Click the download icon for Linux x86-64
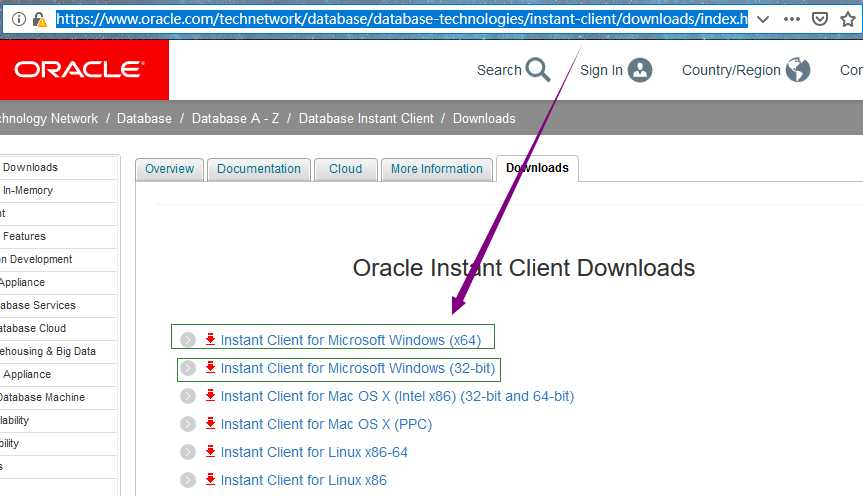The width and height of the screenshot is (863, 496). (210, 451)
